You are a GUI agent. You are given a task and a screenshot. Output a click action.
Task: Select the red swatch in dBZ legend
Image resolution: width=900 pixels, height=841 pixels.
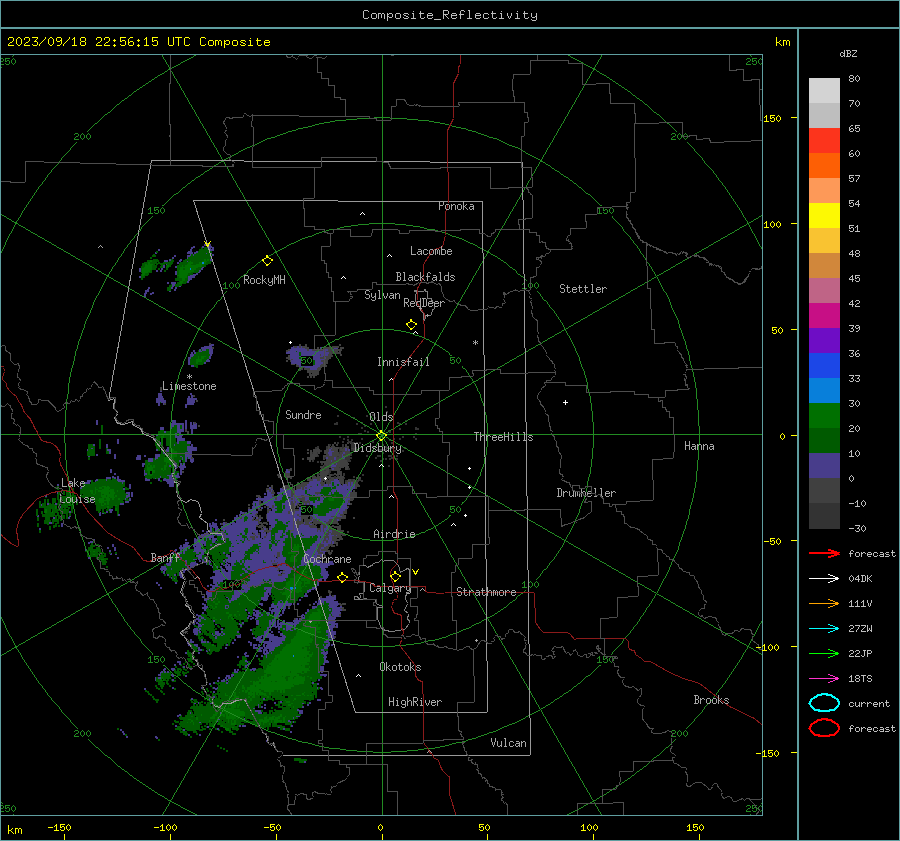pyautogui.click(x=824, y=141)
